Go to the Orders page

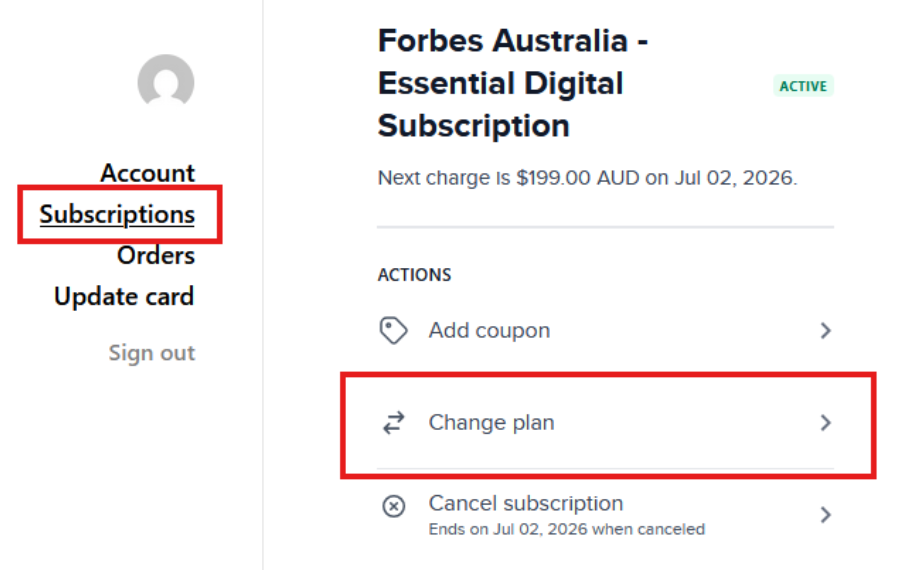pos(155,255)
